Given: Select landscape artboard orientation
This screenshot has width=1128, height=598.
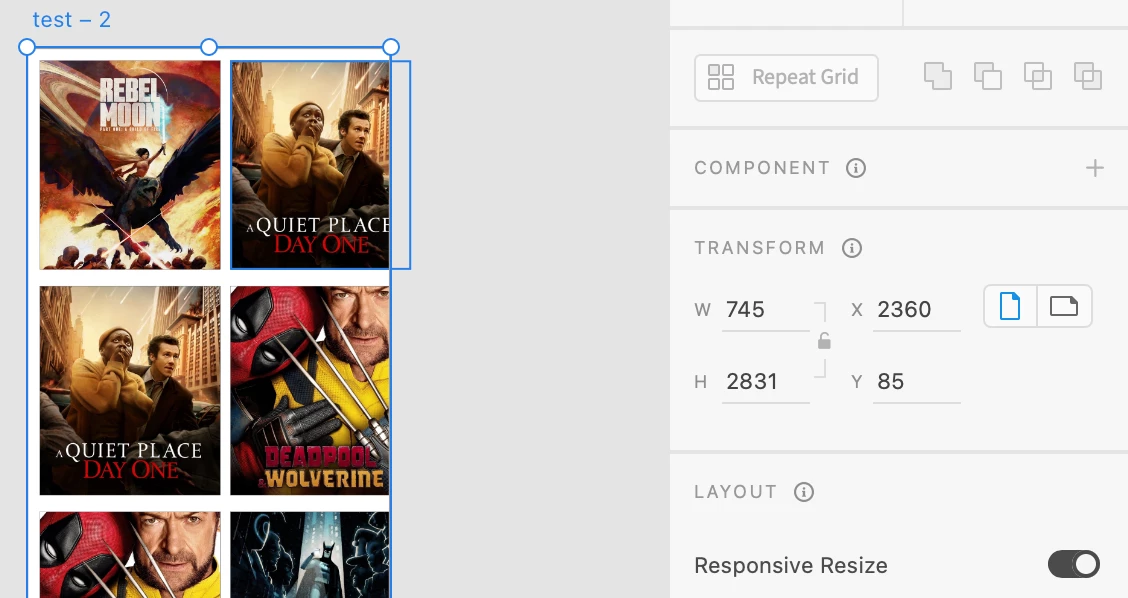Looking at the screenshot, I should point(1064,307).
